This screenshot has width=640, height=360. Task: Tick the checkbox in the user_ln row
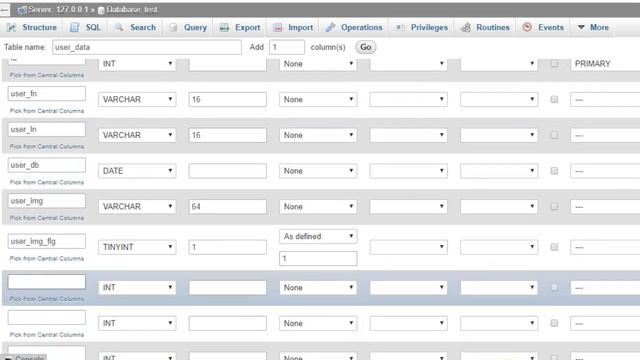click(554, 135)
